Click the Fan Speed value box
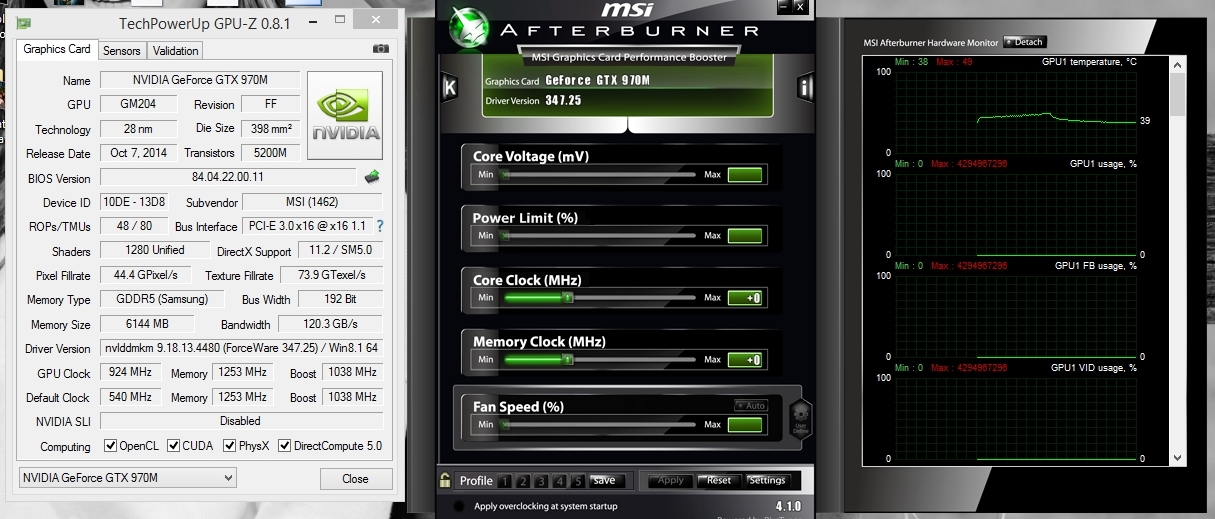The width and height of the screenshot is (1215, 519). pos(745,425)
